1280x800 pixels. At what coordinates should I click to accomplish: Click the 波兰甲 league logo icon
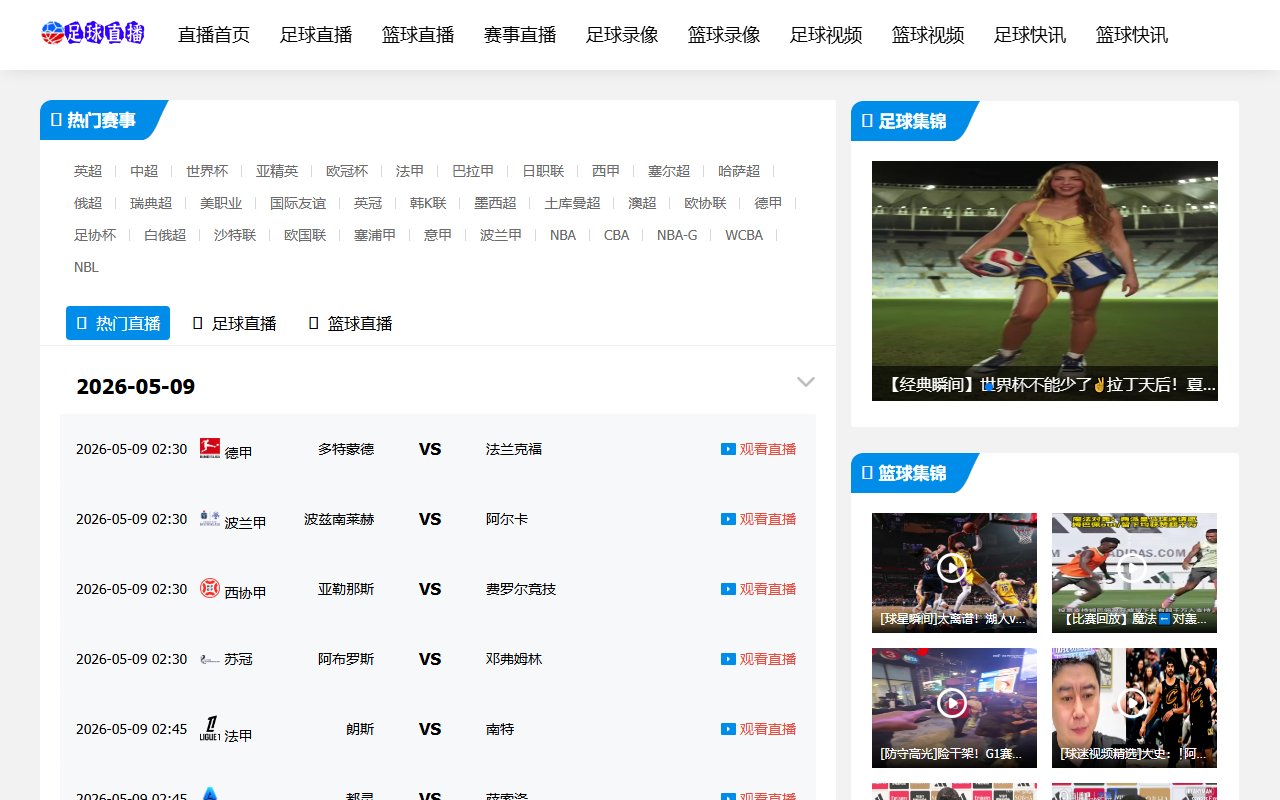[210, 518]
